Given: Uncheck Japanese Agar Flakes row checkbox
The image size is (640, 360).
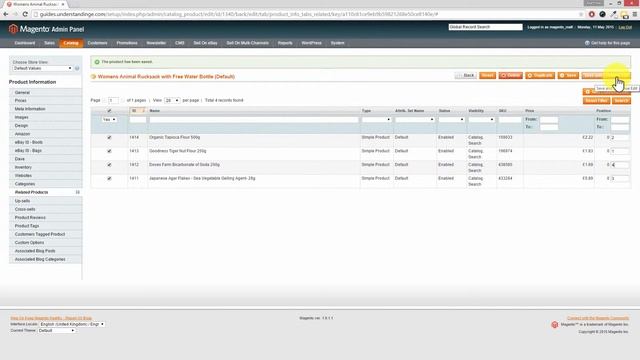Looking at the screenshot, I should (x=109, y=178).
